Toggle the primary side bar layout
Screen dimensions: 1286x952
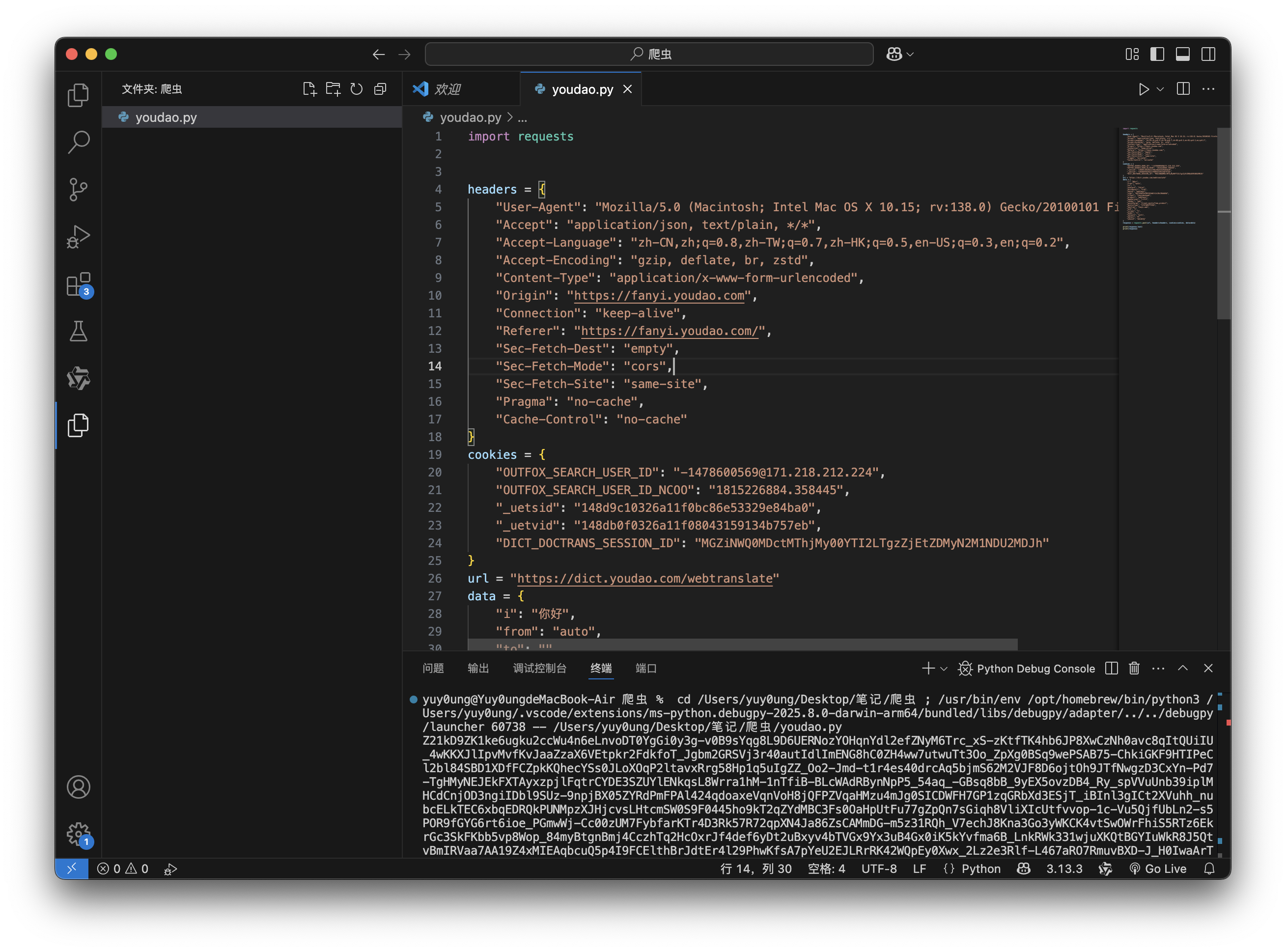tap(1157, 54)
